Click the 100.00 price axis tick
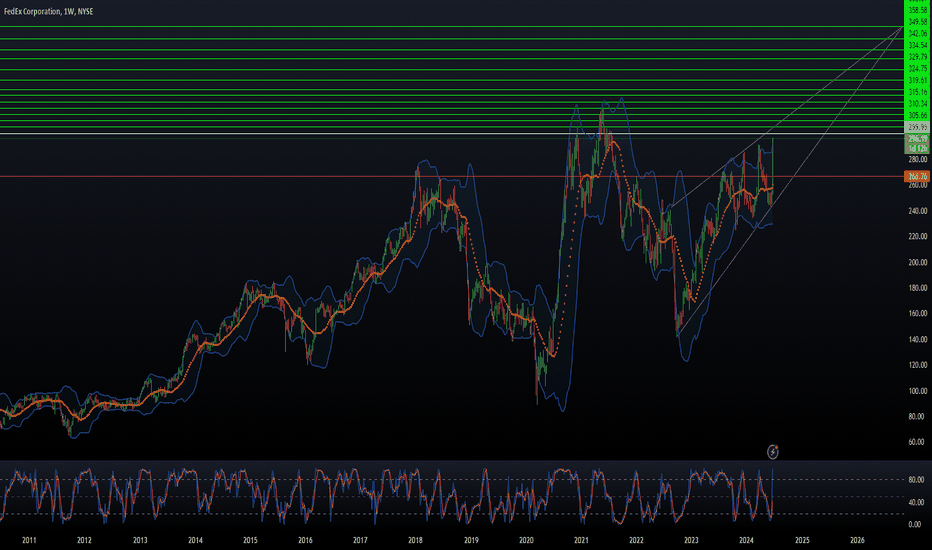The image size is (932, 550). coord(918,391)
